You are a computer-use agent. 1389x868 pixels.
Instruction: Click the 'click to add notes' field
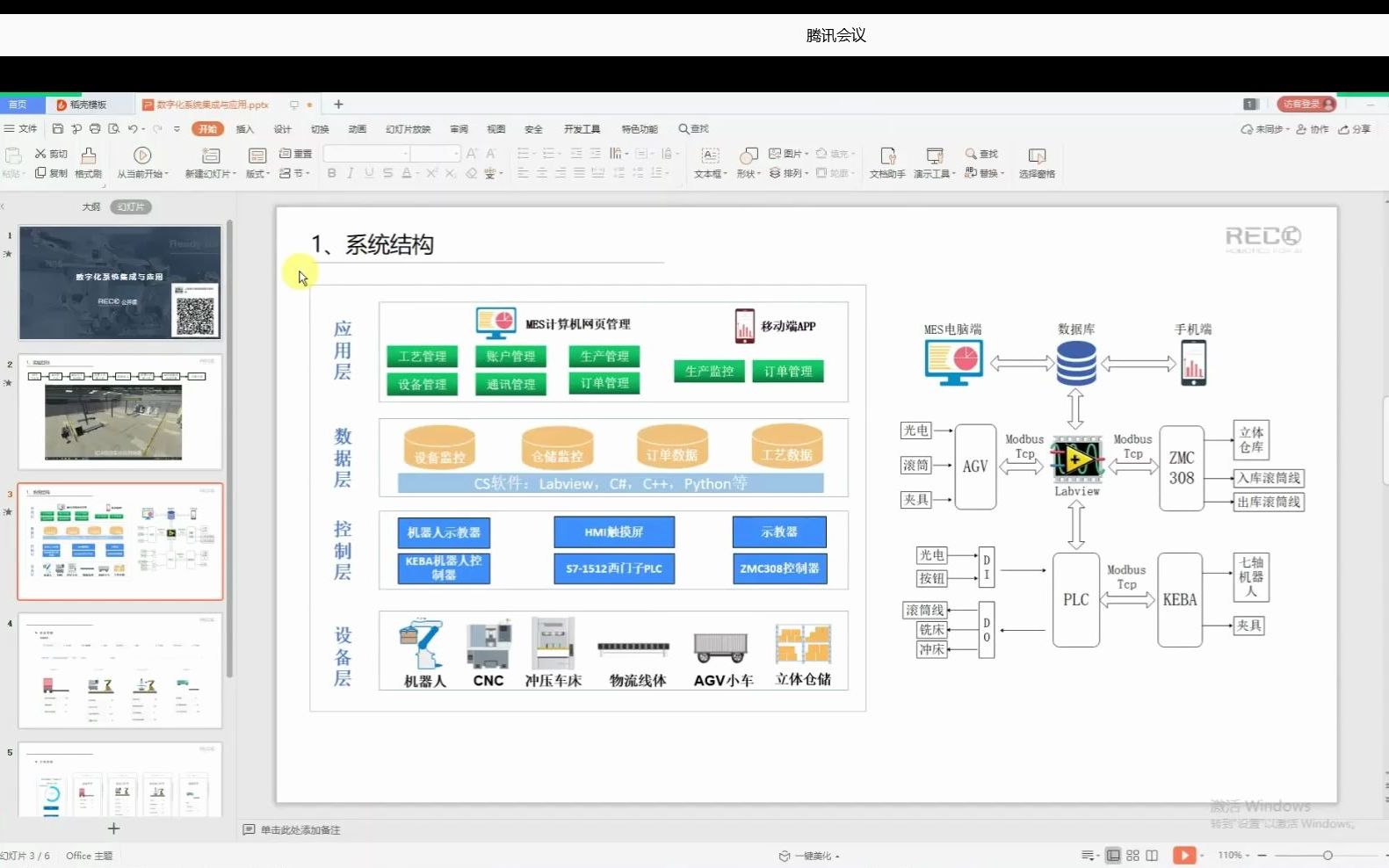pyautogui.click(x=300, y=829)
